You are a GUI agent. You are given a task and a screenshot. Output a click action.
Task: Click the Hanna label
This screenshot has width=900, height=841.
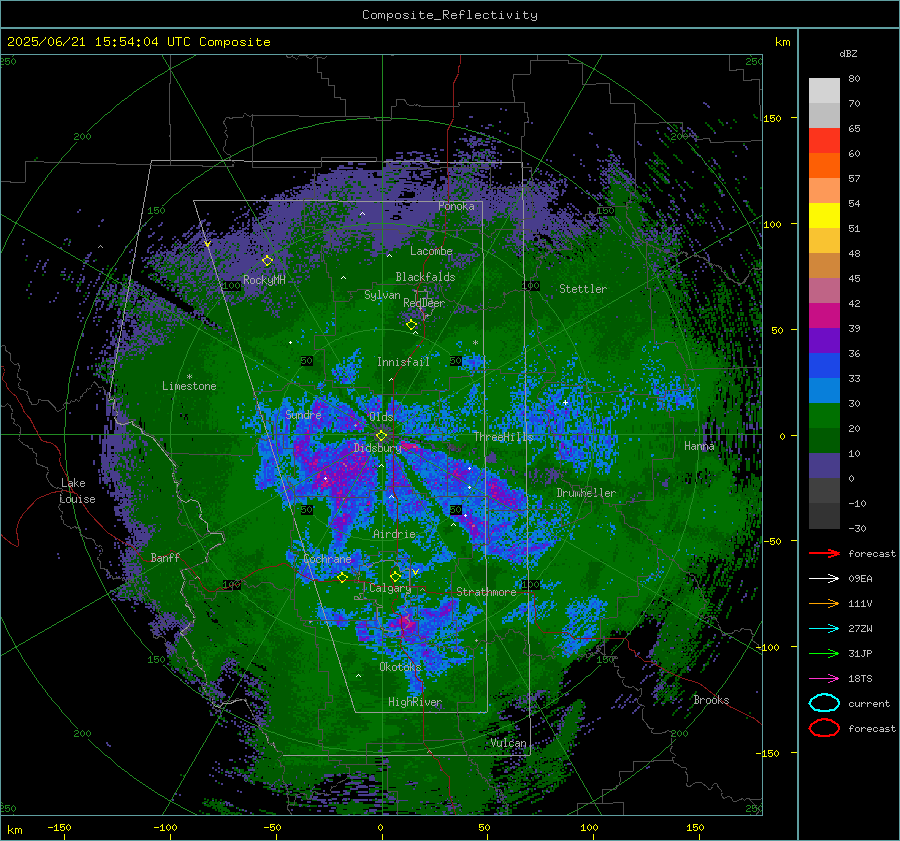pyautogui.click(x=699, y=445)
